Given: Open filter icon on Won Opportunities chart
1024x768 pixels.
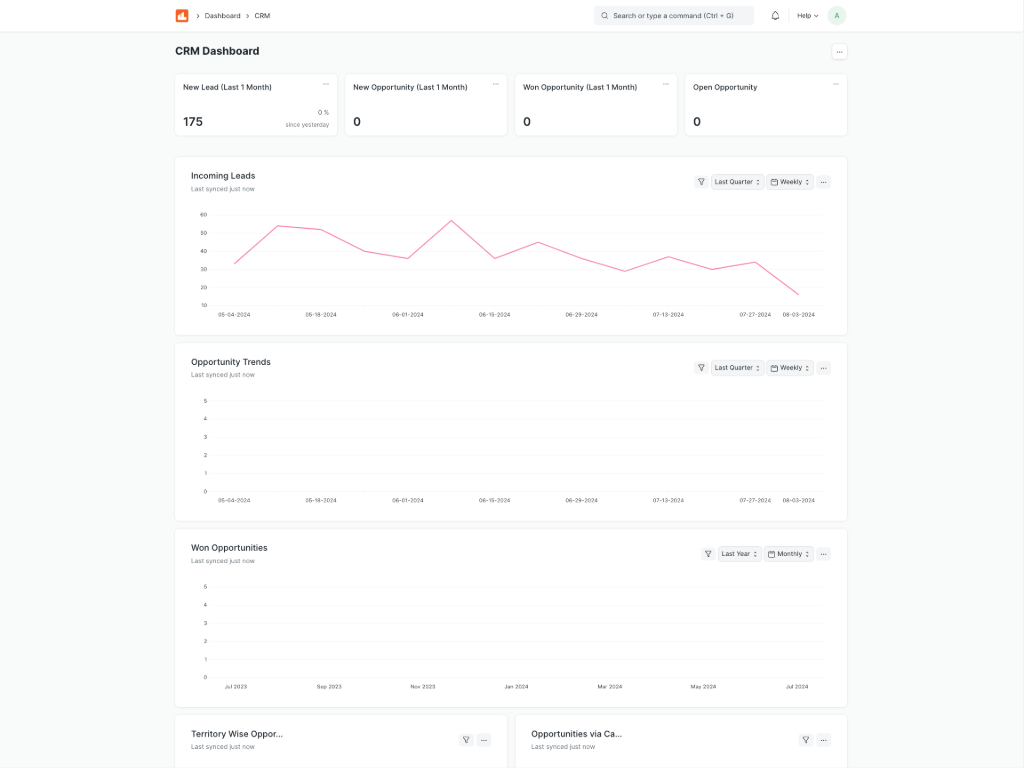Looking at the screenshot, I should coord(708,554).
